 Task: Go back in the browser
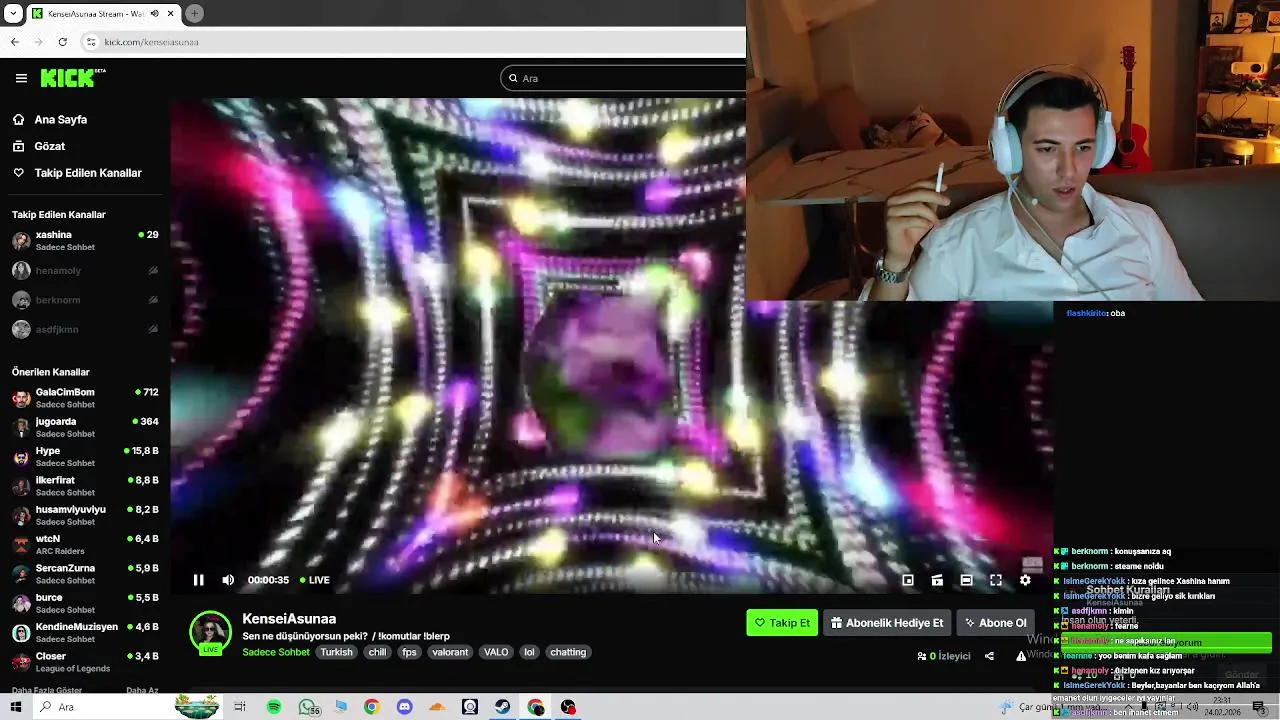(x=14, y=42)
